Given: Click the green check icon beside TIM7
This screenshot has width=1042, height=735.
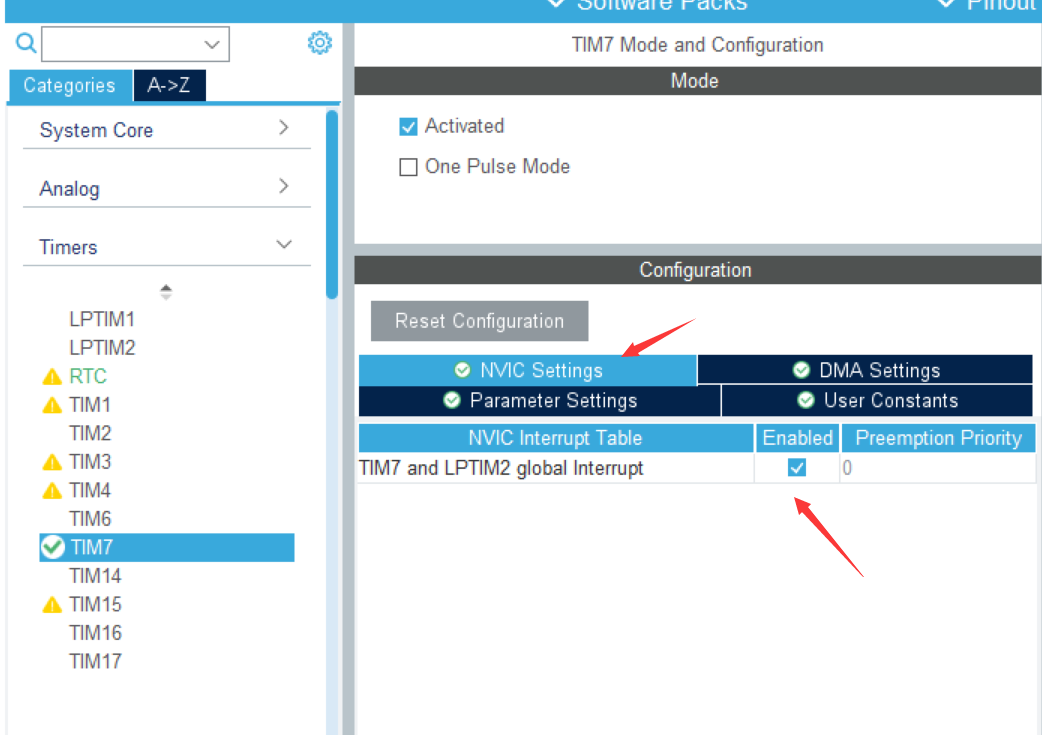Looking at the screenshot, I should (52, 547).
